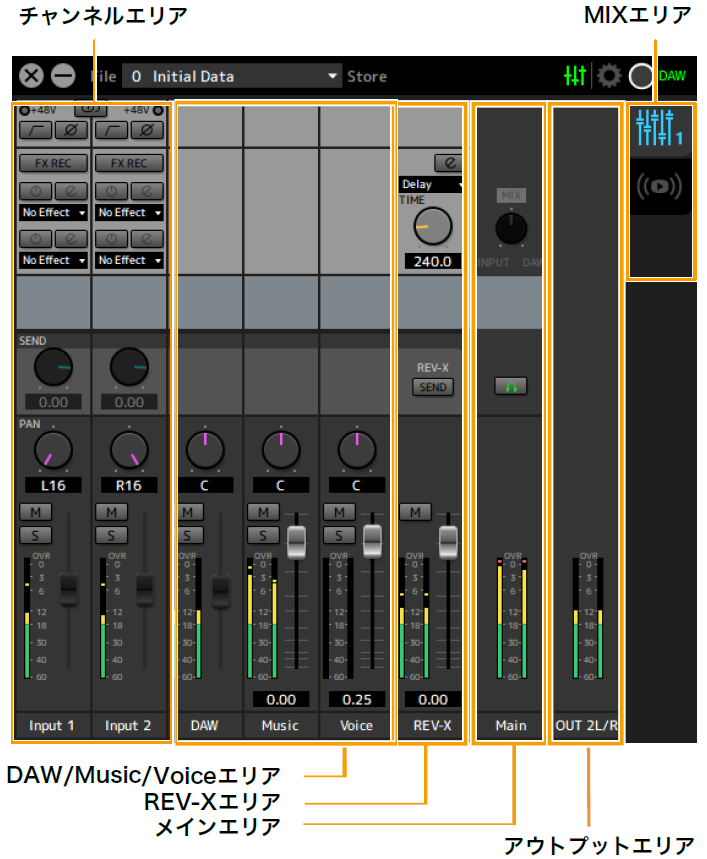Toggle +48V phantom power on Input 1
Screen dimensions: 707x859
[x=23, y=110]
